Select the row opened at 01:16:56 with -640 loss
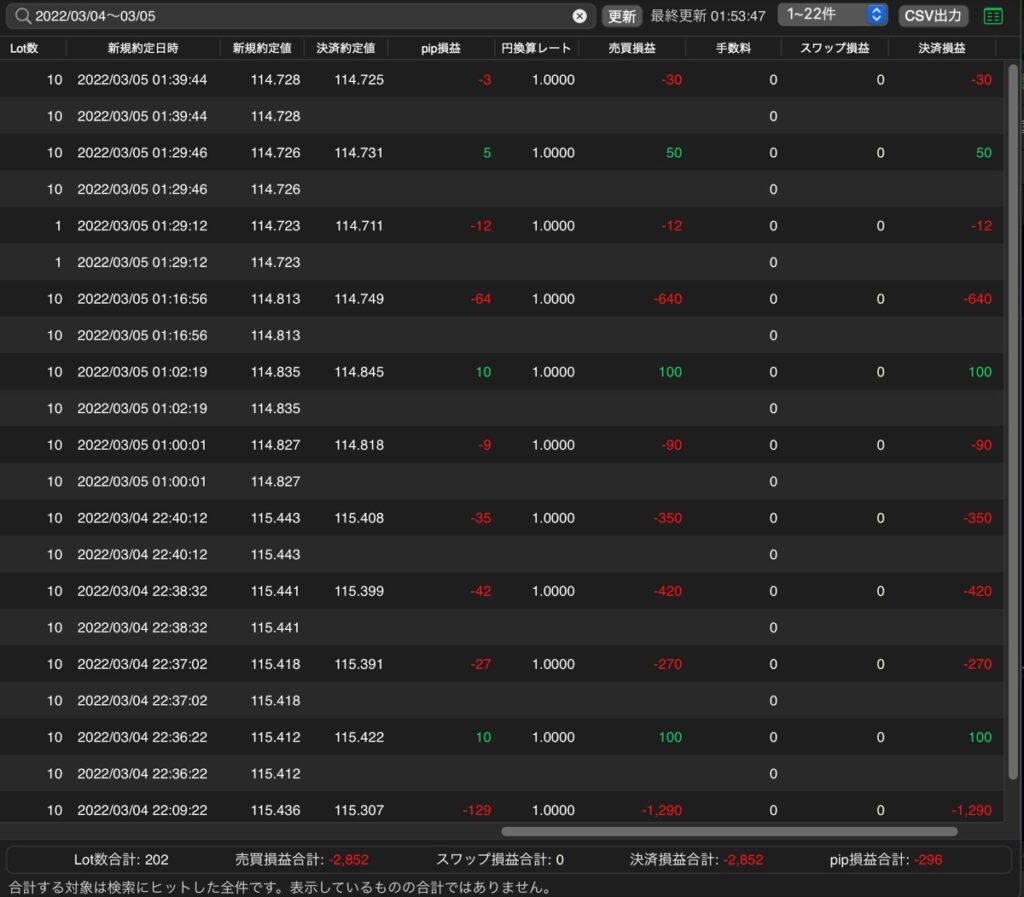Image resolution: width=1024 pixels, height=897 pixels. coord(502,299)
